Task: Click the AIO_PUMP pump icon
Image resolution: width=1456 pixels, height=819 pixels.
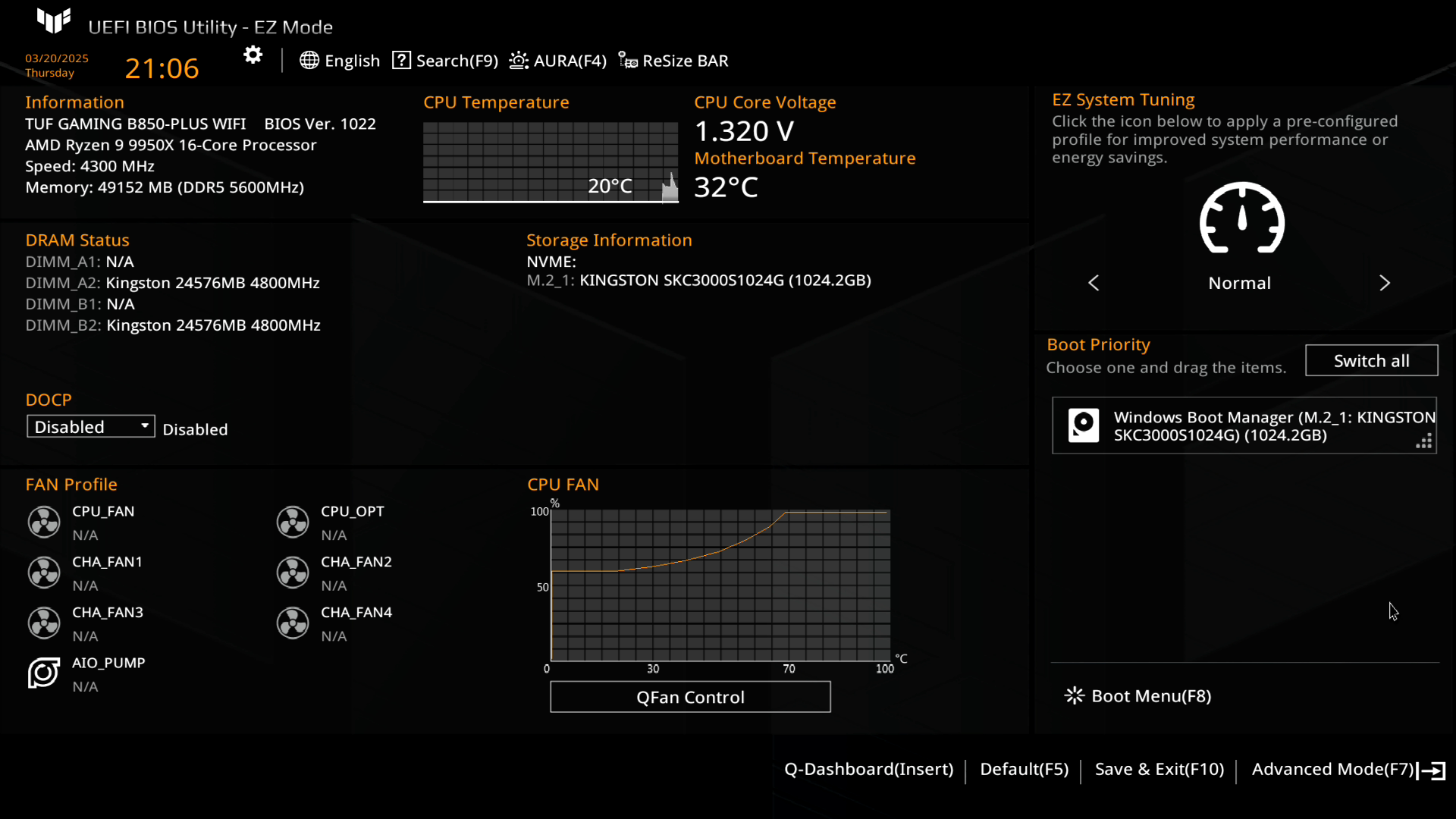Action: tap(44, 673)
